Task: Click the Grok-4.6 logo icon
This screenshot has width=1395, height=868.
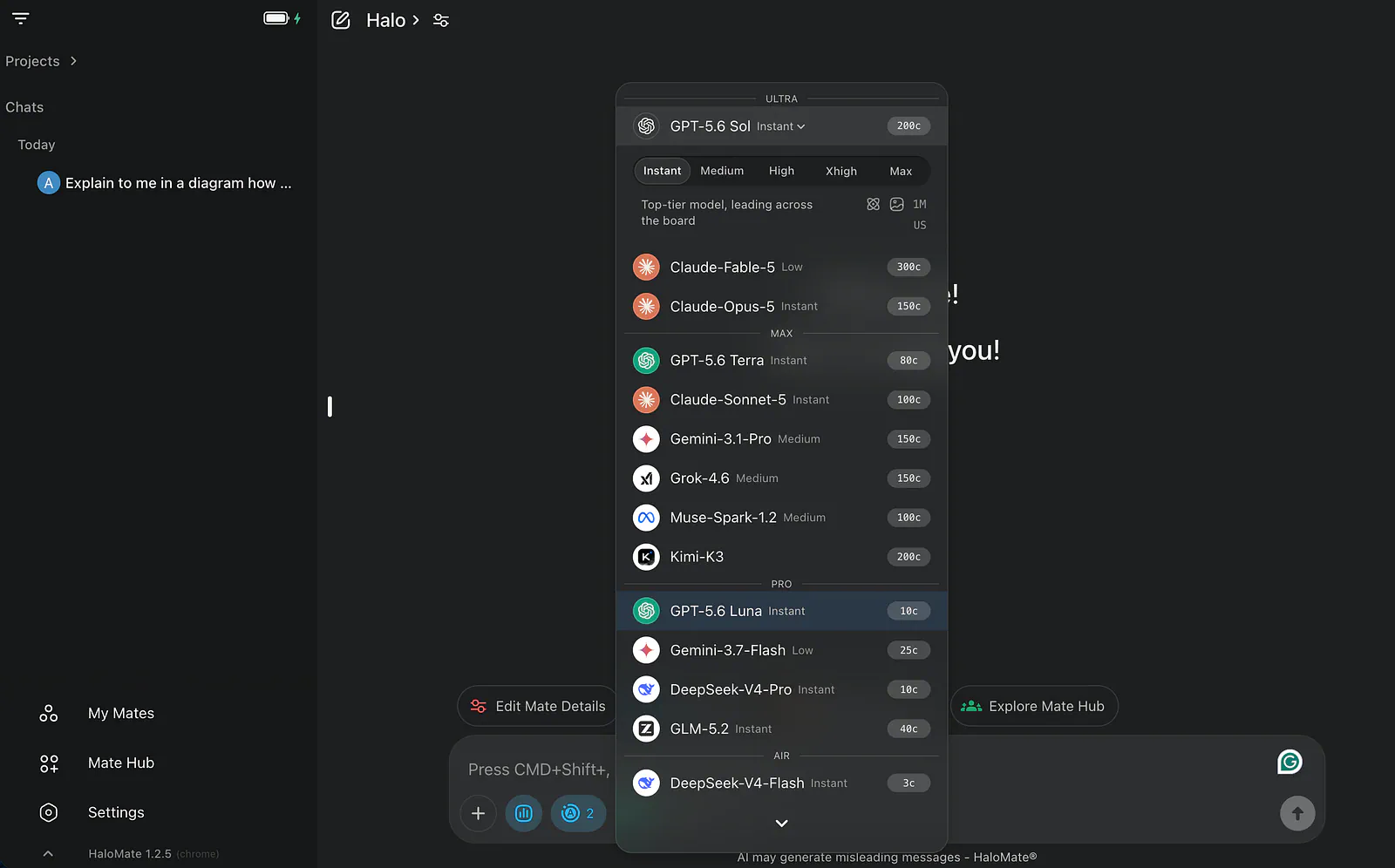Action: (646, 478)
